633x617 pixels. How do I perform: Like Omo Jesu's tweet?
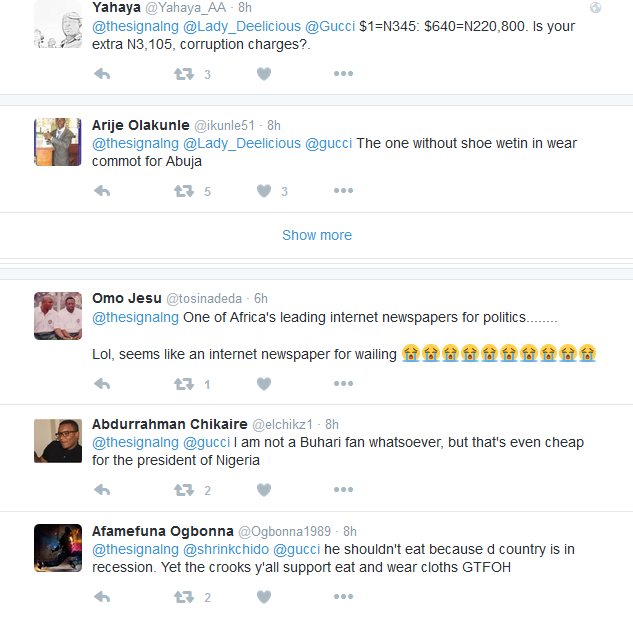click(x=264, y=384)
